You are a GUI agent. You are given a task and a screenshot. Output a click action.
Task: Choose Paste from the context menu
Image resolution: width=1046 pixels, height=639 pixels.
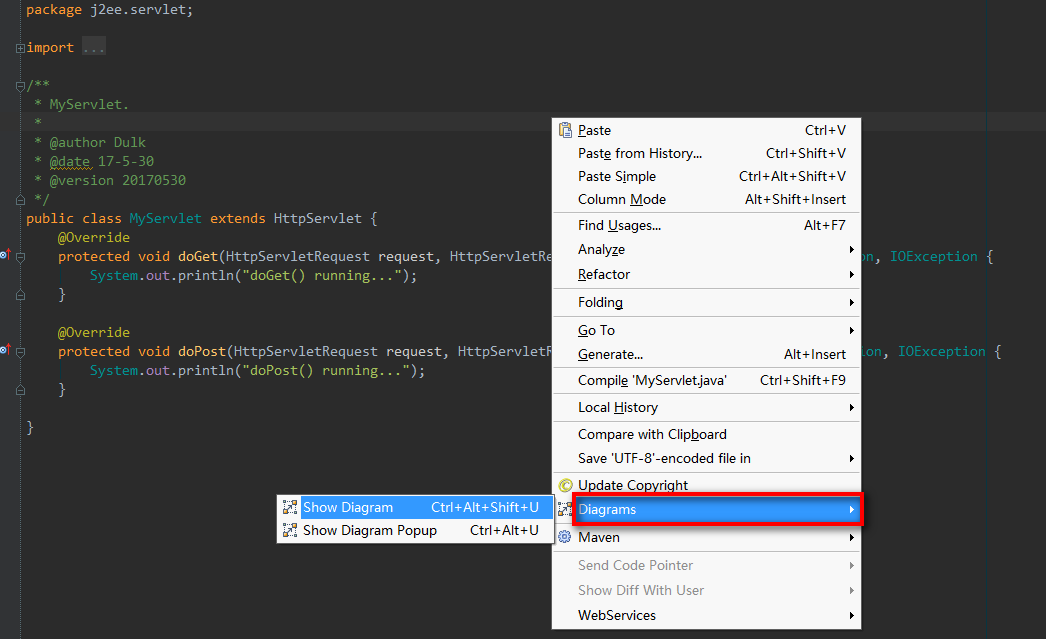click(706, 130)
